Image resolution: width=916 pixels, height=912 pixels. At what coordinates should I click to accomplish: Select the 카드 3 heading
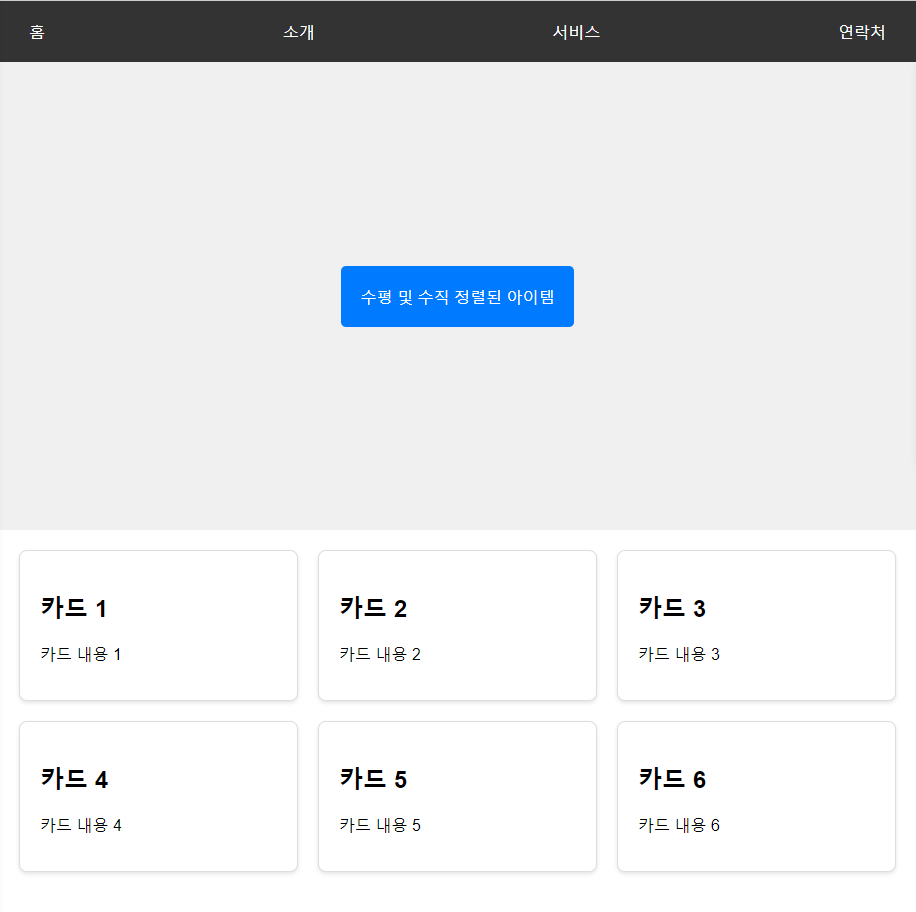pos(672,608)
